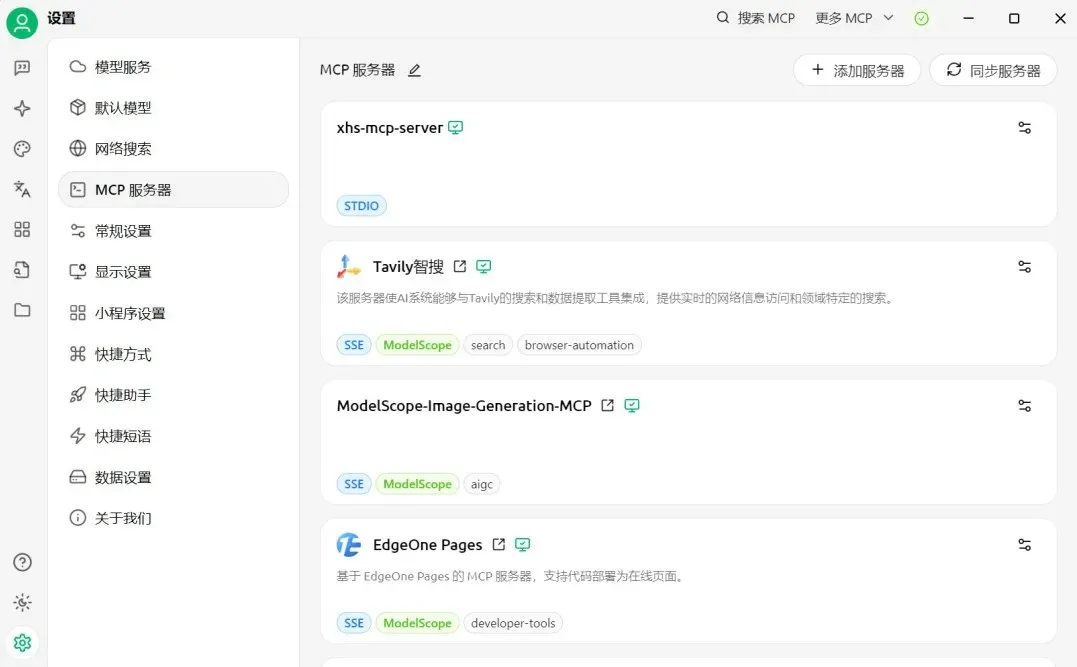The height and width of the screenshot is (667, 1077).
Task: Open the knowledge base sidebar icon
Action: pos(22,270)
